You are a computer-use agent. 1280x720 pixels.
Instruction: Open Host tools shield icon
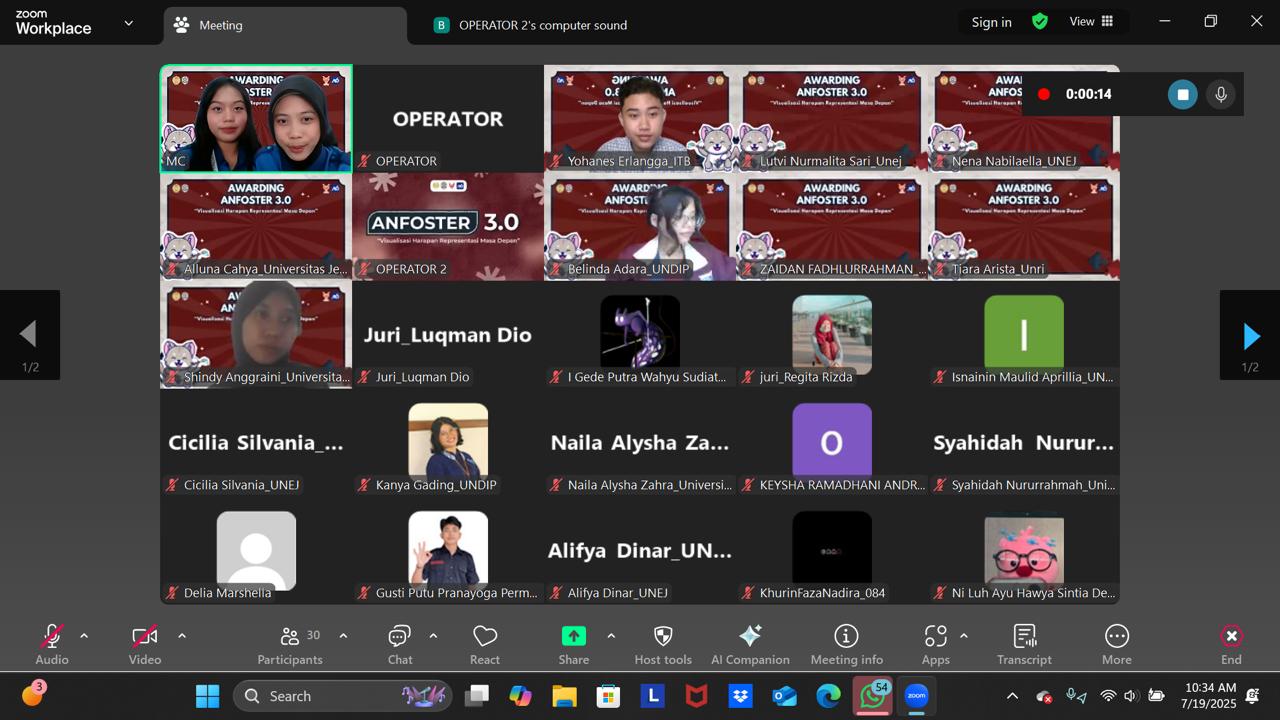(x=663, y=645)
